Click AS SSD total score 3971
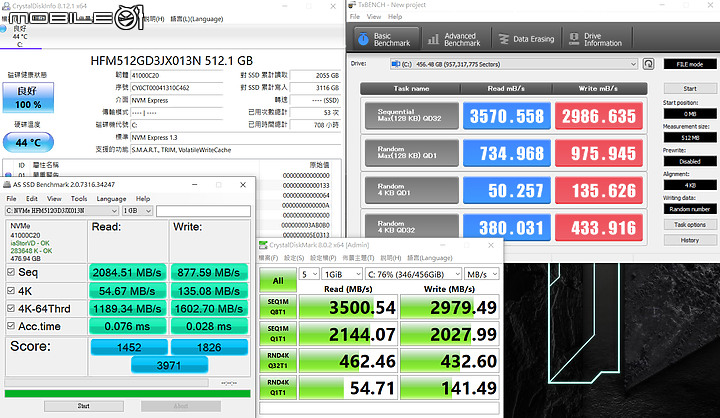Viewport: 720px width, 418px height. click(169, 366)
